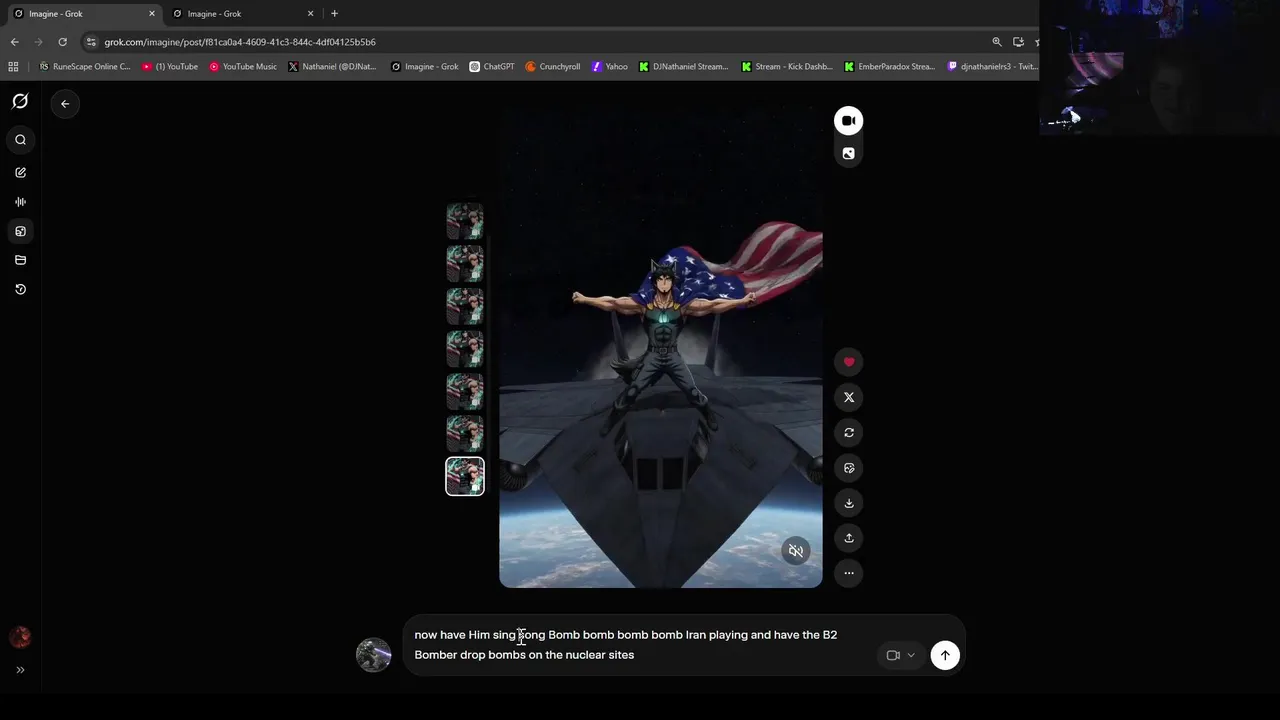Open the Imagine icon in the sidebar
The width and height of the screenshot is (1280, 720).
tap(20, 231)
